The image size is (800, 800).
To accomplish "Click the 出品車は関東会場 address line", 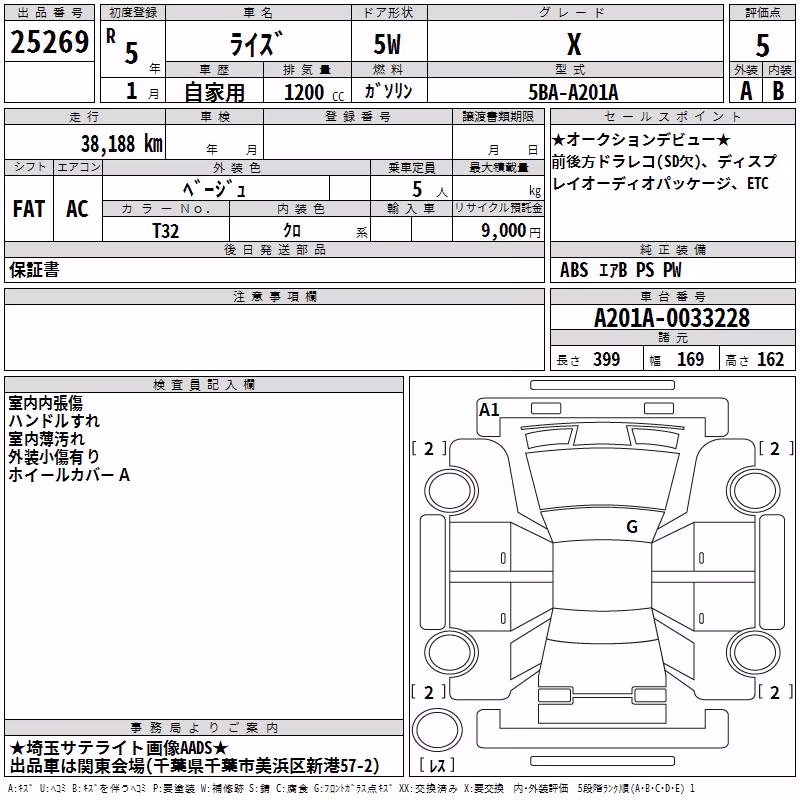I will click(194, 766).
